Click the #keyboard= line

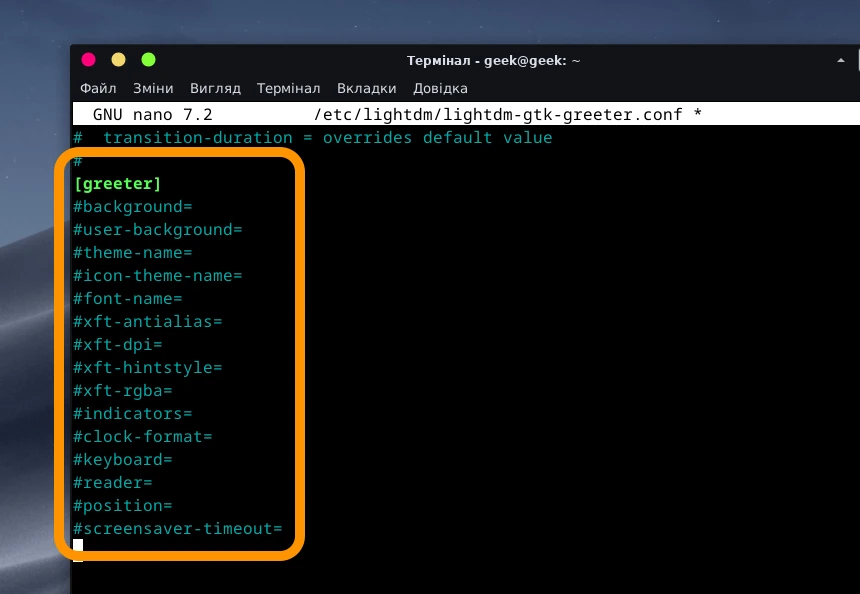pos(123,460)
